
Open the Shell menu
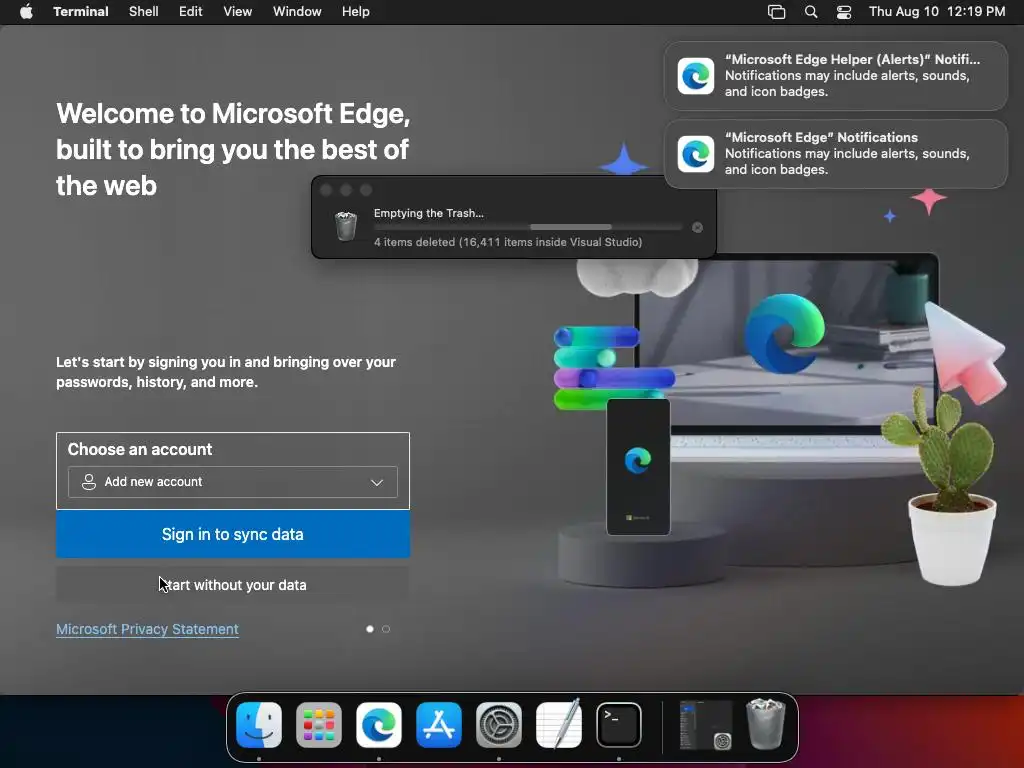[143, 12]
